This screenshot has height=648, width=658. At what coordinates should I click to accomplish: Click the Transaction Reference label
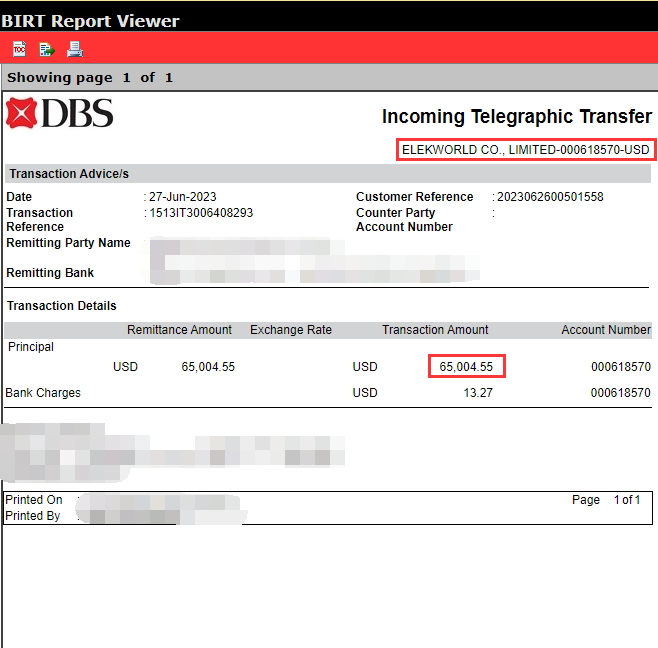coord(39,219)
